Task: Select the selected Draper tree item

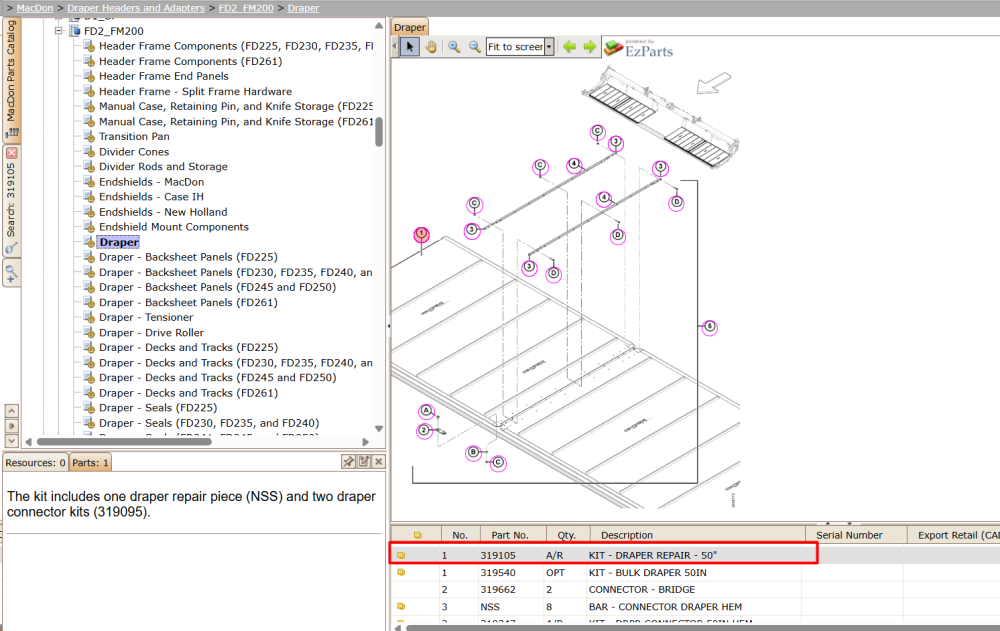Action: [119, 242]
